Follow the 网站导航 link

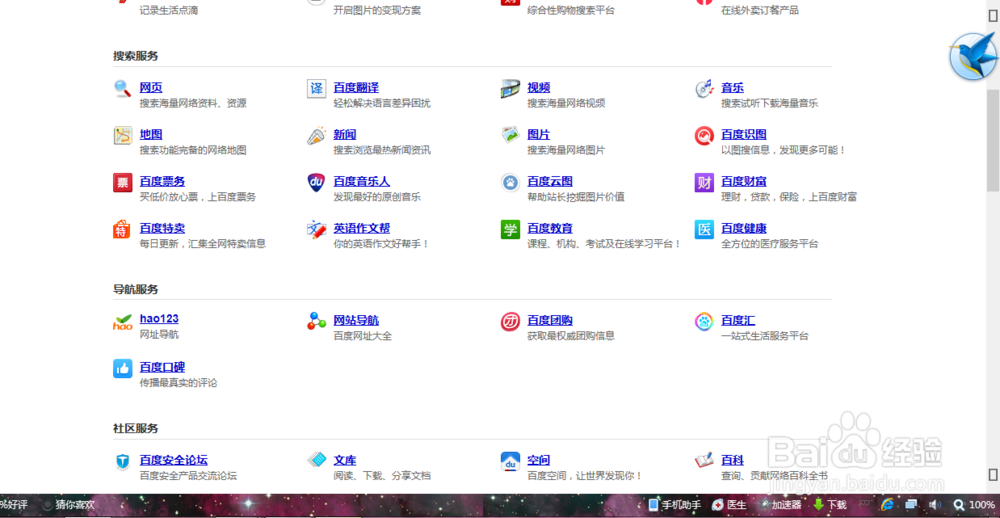coord(356,320)
